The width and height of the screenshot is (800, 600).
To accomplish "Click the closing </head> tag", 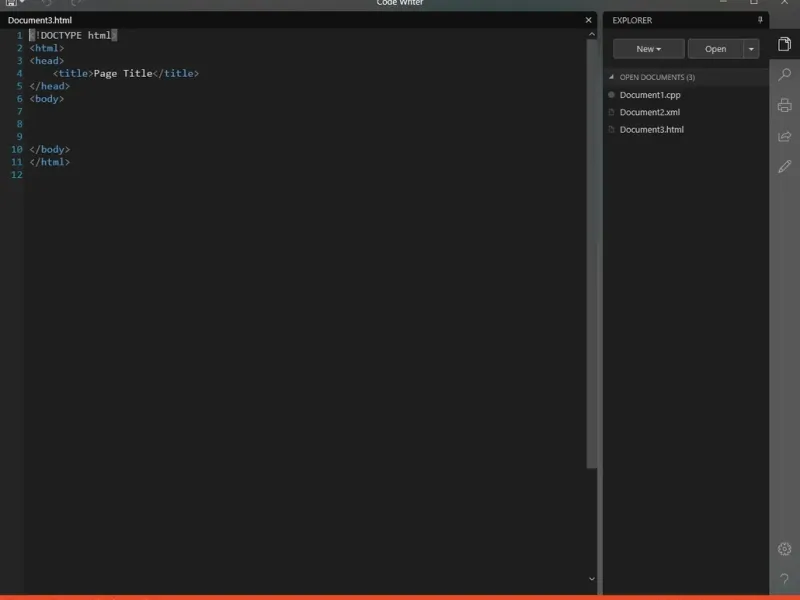I will tap(49, 86).
